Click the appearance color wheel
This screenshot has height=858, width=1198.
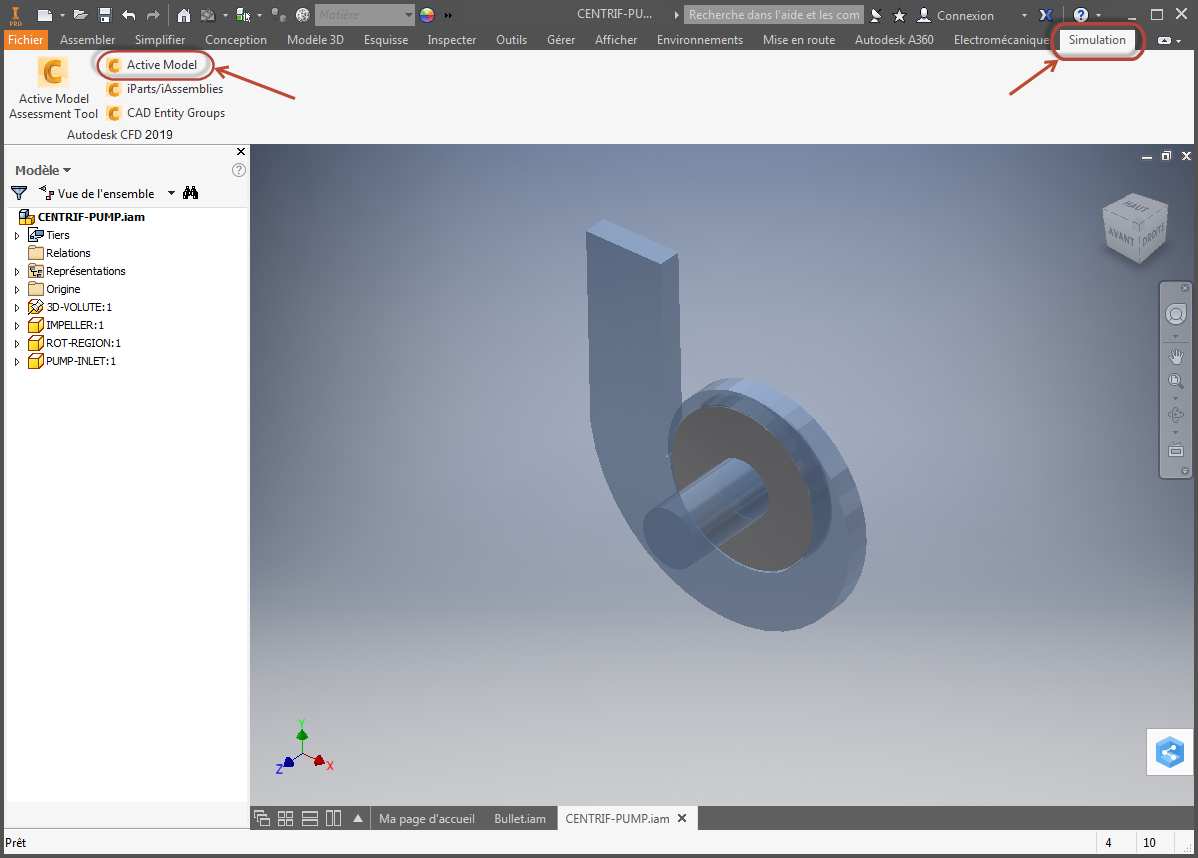click(427, 15)
